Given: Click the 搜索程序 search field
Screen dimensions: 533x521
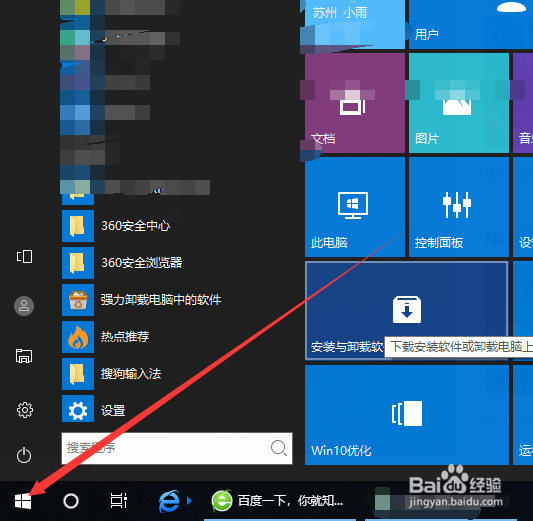Looking at the screenshot, I should pyautogui.click(x=177, y=448).
